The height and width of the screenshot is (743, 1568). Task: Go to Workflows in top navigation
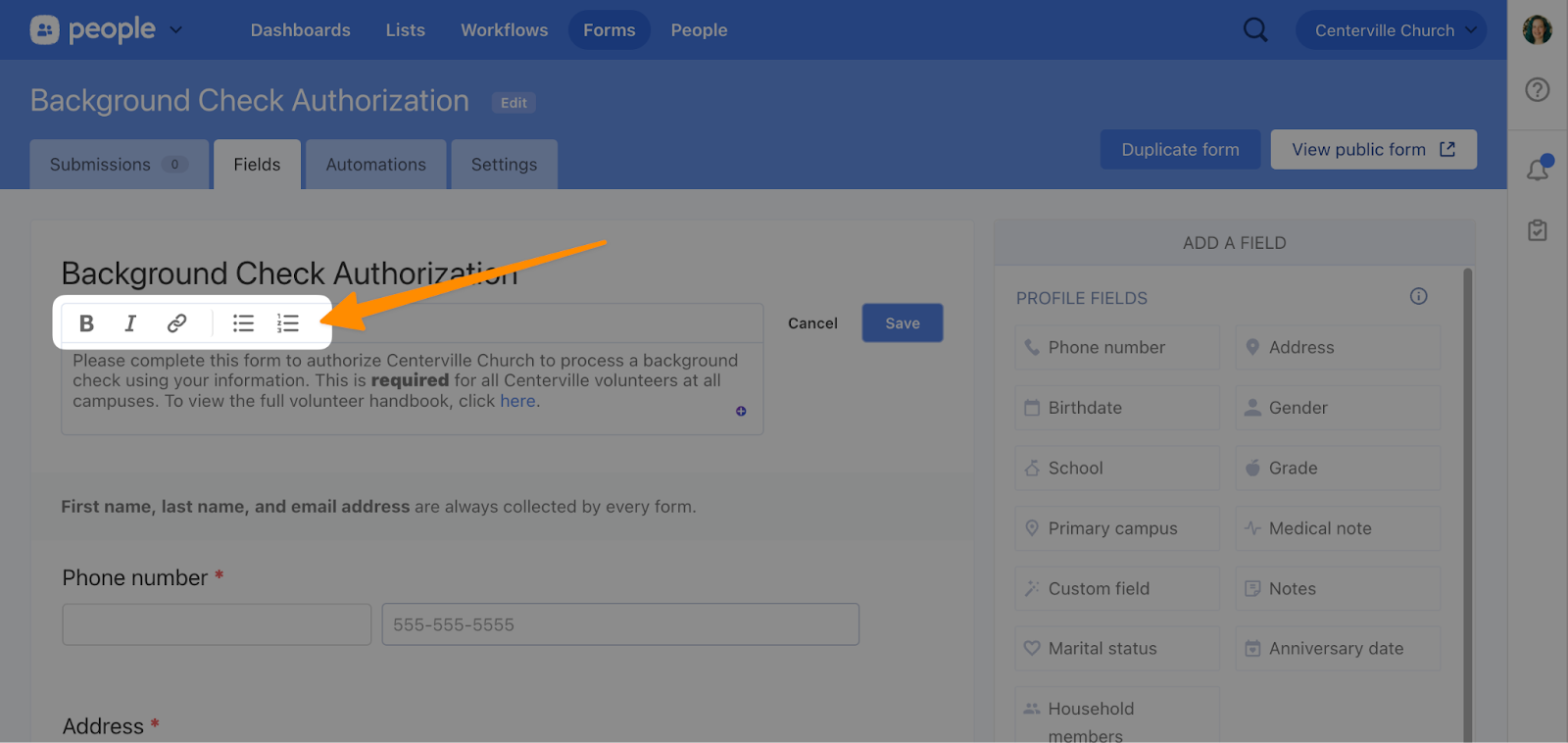pos(504,30)
